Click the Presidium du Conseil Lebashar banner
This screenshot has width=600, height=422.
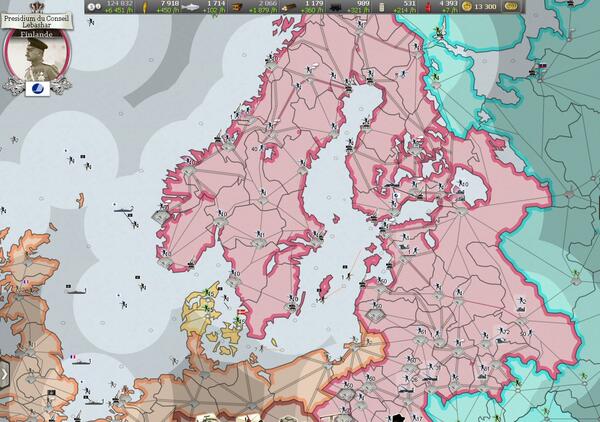pos(37,21)
